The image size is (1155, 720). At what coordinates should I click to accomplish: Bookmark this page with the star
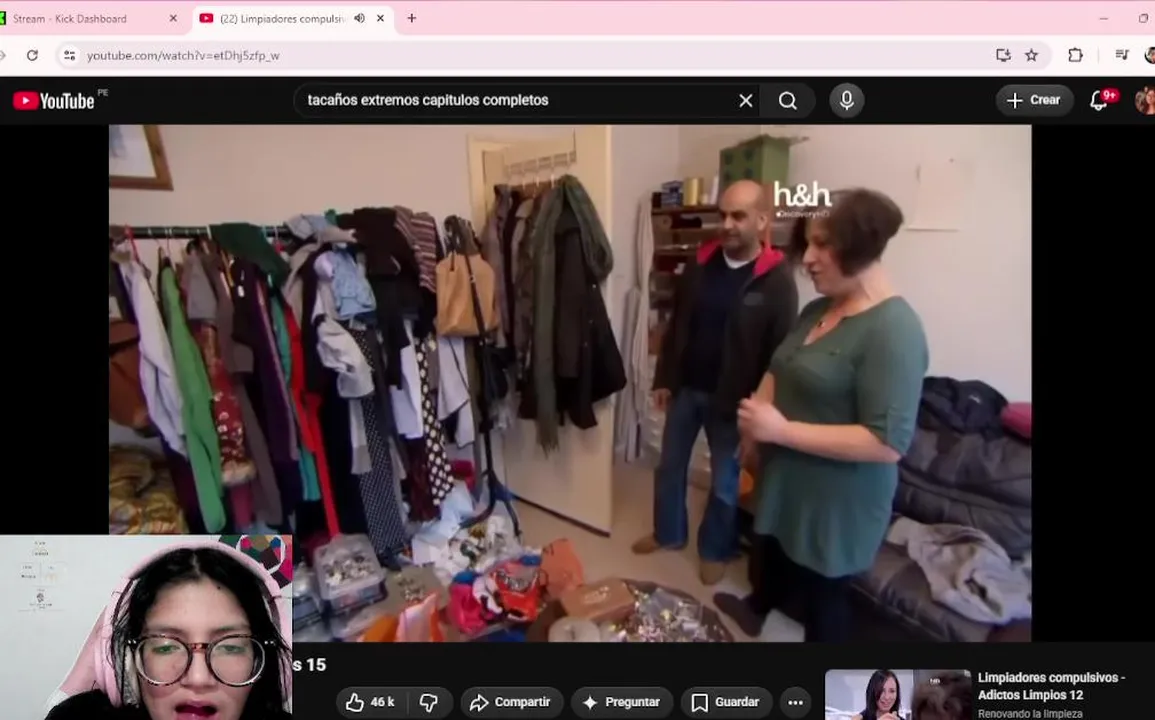[1032, 55]
